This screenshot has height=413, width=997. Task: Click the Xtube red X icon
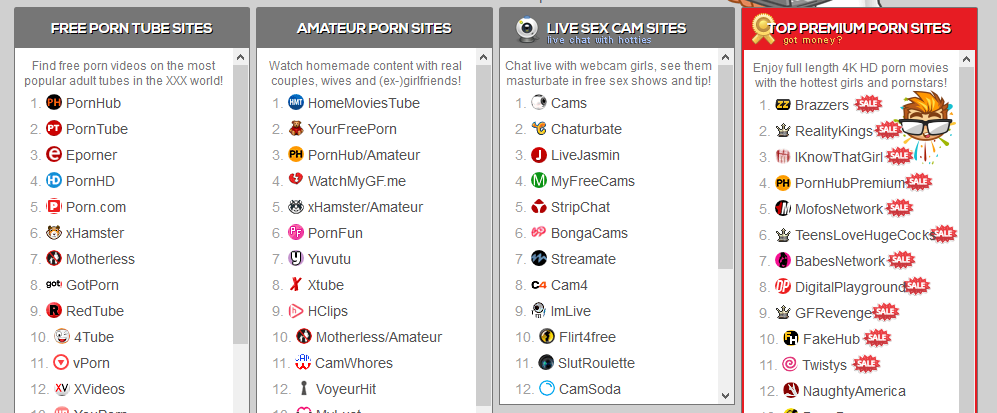[x=296, y=284]
